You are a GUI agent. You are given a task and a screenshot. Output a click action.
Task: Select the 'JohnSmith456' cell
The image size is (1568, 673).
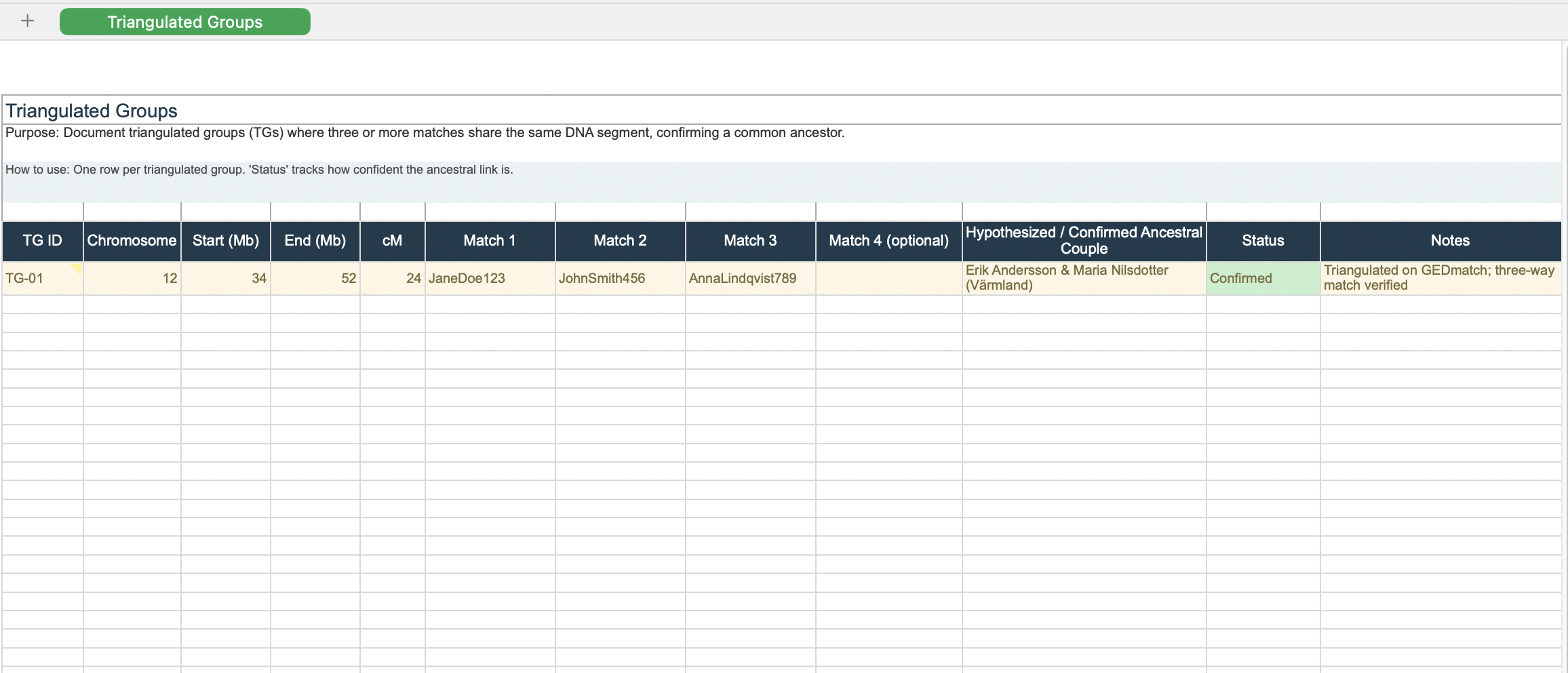coord(621,278)
